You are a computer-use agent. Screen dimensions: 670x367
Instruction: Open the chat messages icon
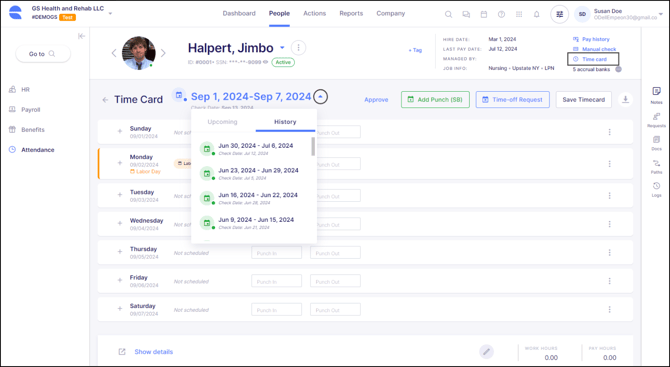click(466, 14)
